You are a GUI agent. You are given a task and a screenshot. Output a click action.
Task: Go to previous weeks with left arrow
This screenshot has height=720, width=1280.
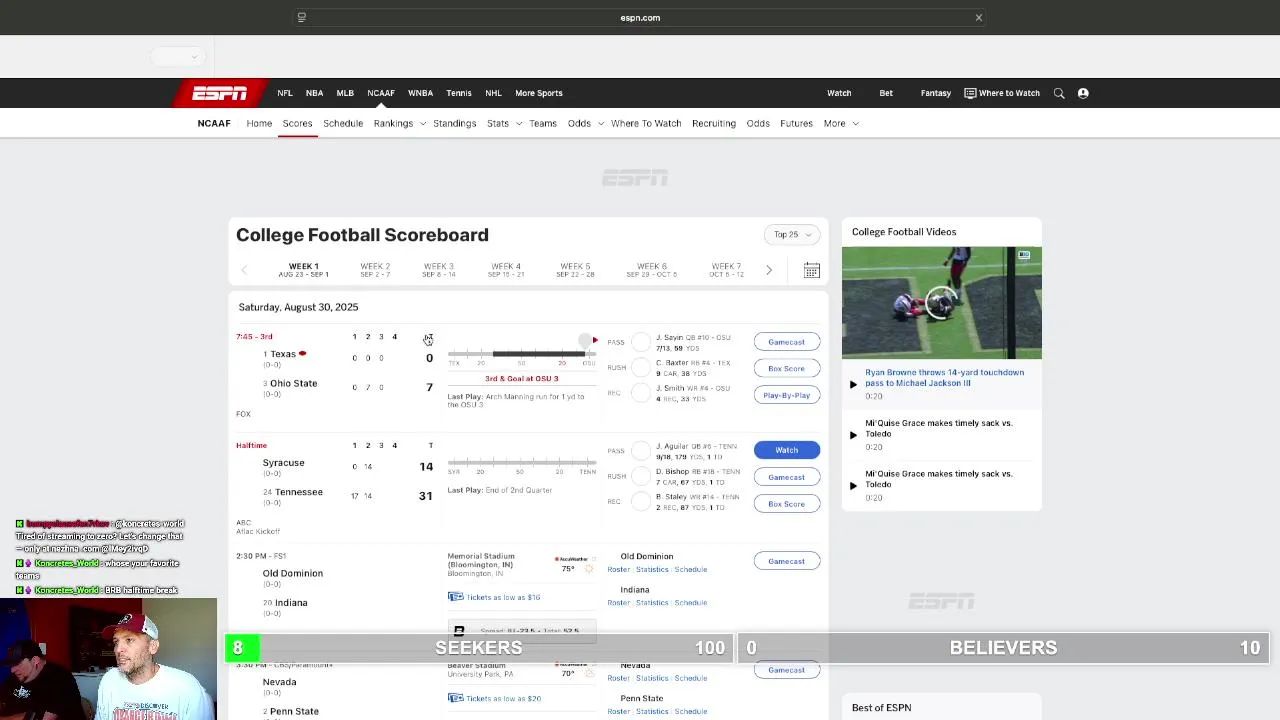[x=245, y=270]
